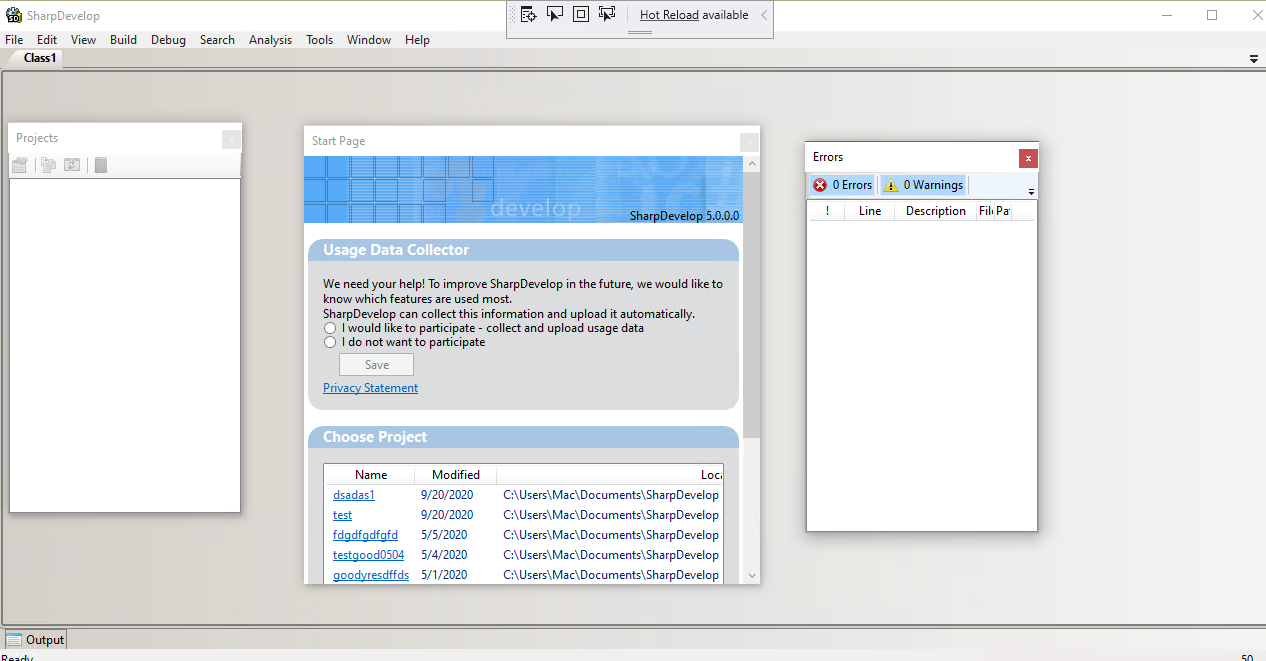Open the Output panel tab

click(x=36, y=640)
